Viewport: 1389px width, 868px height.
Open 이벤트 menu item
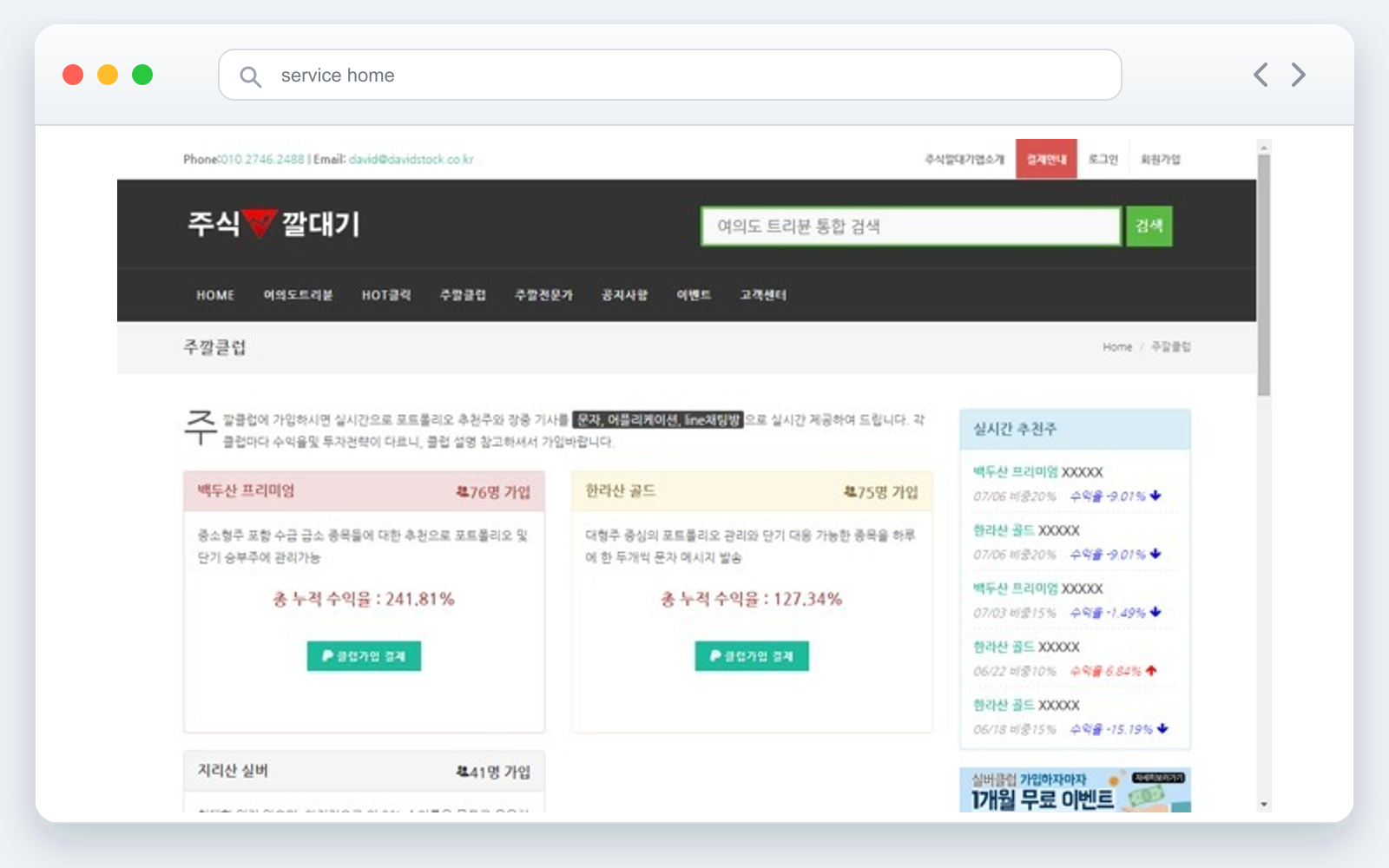tap(694, 295)
